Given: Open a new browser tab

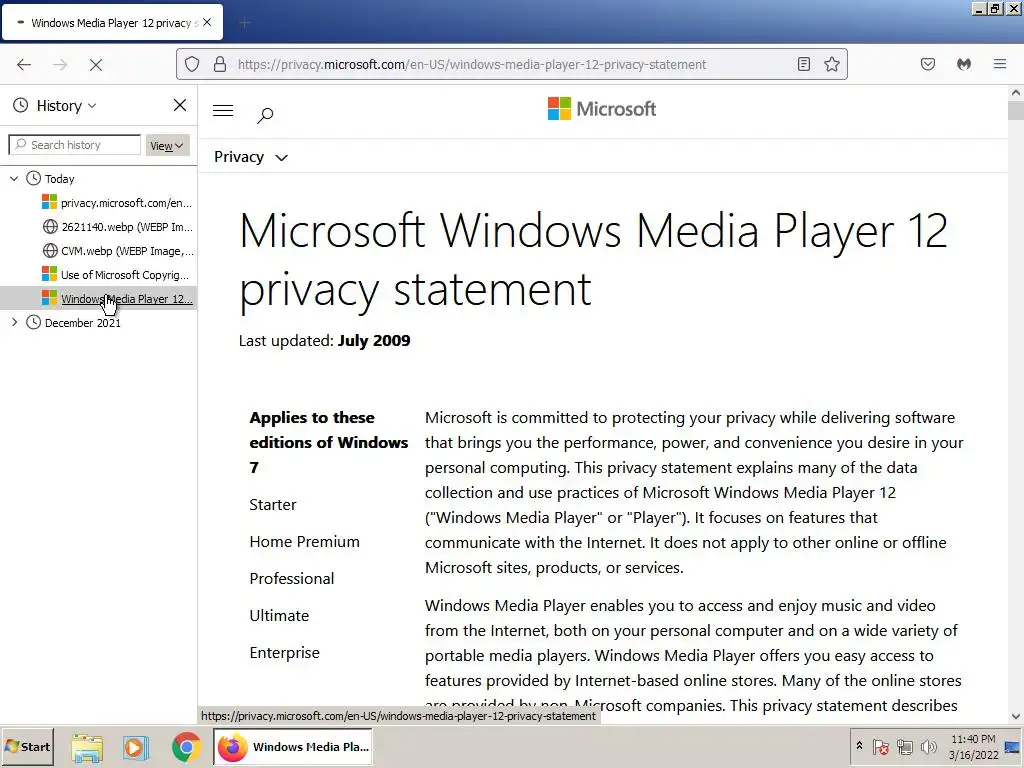Looking at the screenshot, I should [x=244, y=23].
